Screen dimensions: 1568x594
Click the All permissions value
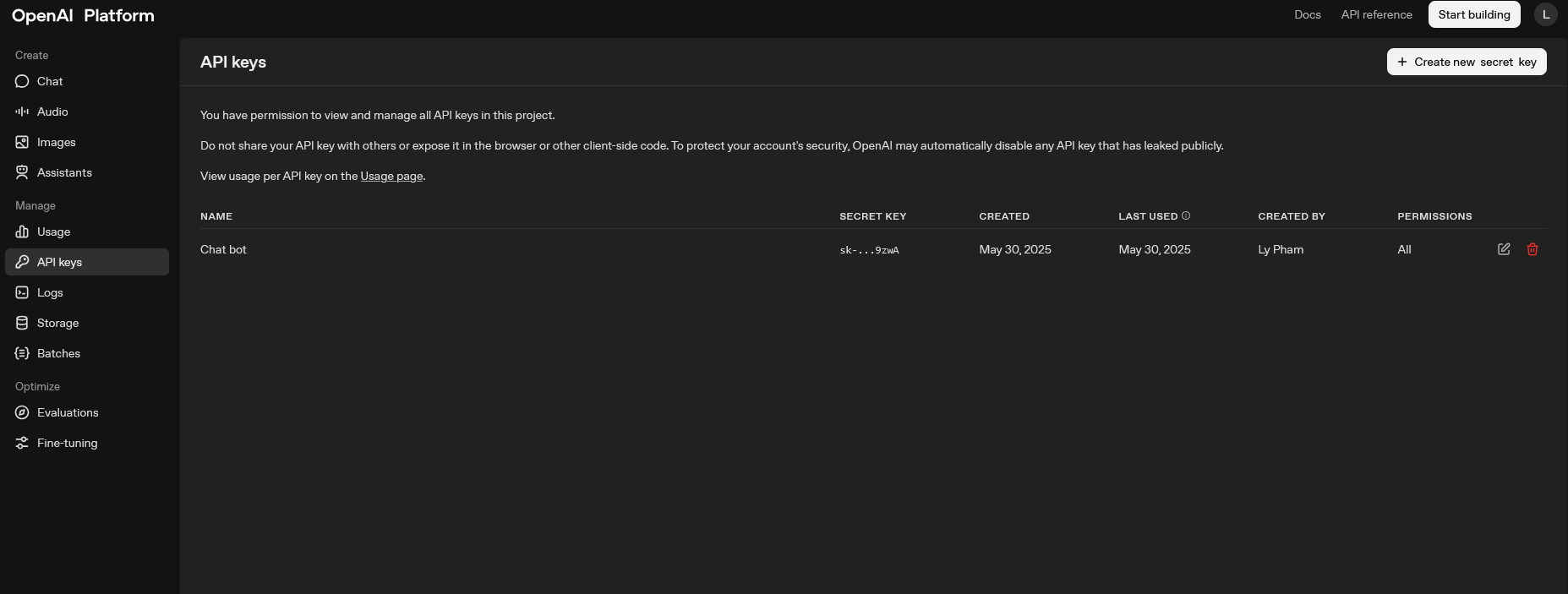point(1404,249)
